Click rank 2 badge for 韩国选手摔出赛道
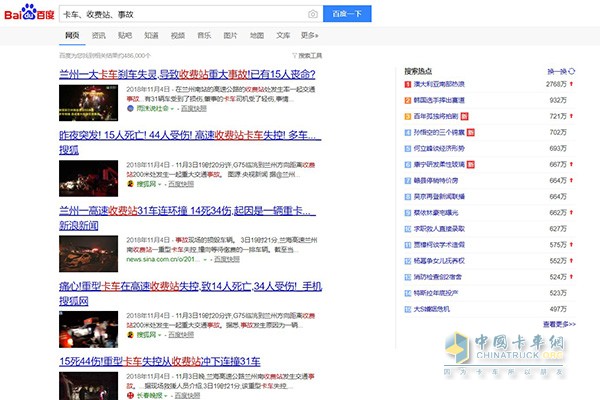This screenshot has height=400, width=600. (x=407, y=102)
